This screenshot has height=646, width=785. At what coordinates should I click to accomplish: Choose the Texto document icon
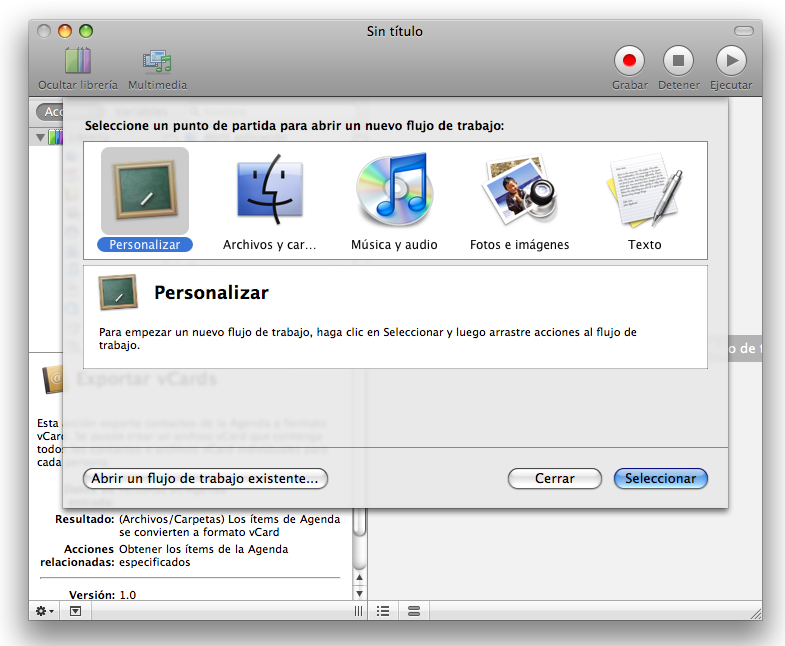pos(645,190)
